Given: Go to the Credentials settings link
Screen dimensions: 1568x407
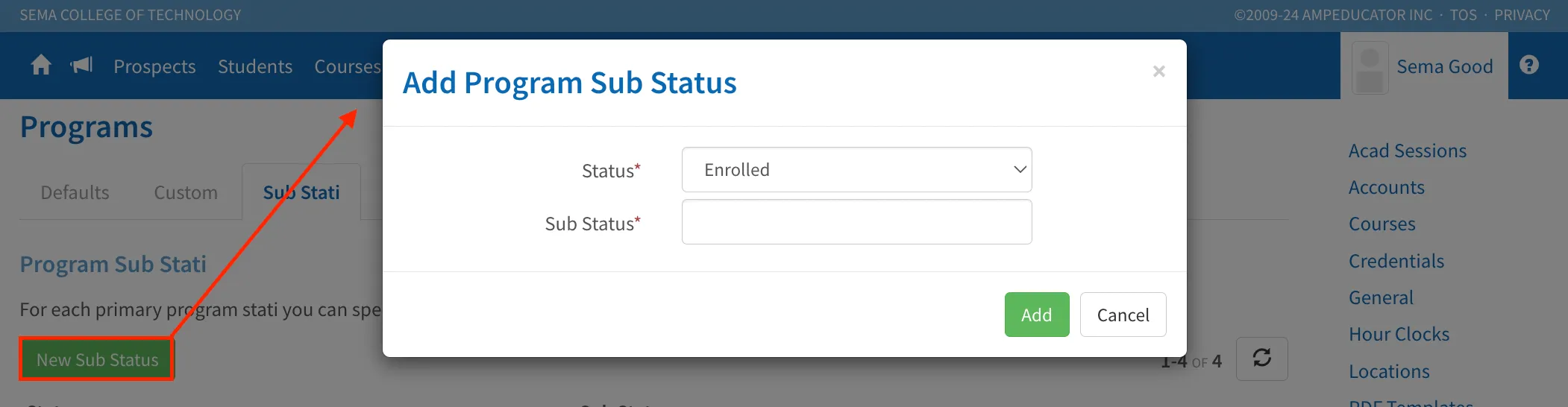Looking at the screenshot, I should tap(1396, 261).
